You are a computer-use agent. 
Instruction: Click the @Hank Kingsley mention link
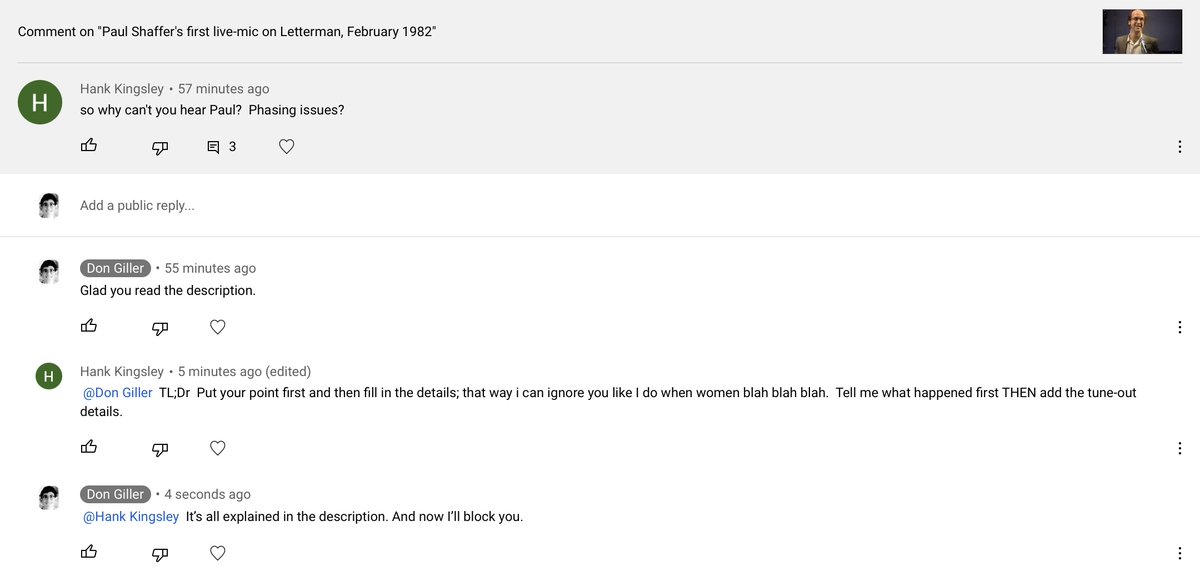click(x=131, y=517)
